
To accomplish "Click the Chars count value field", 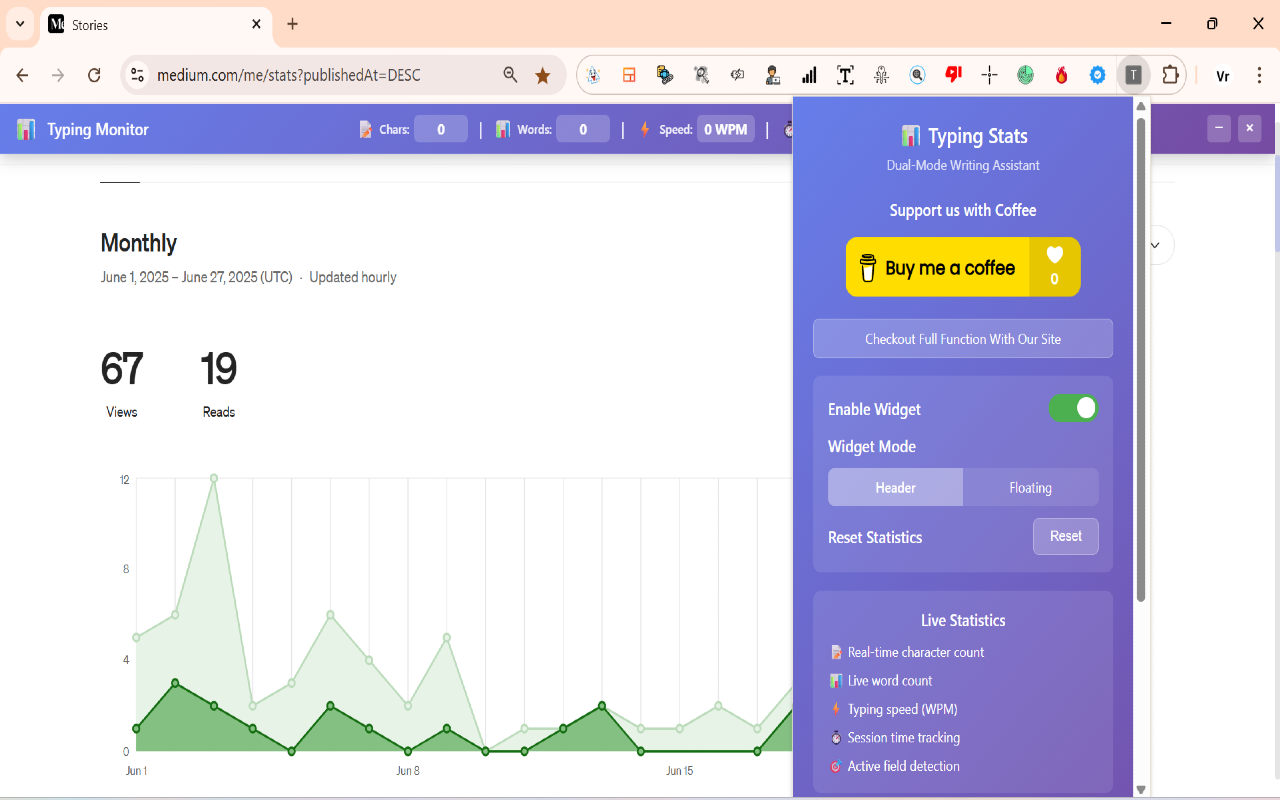I will point(441,129).
